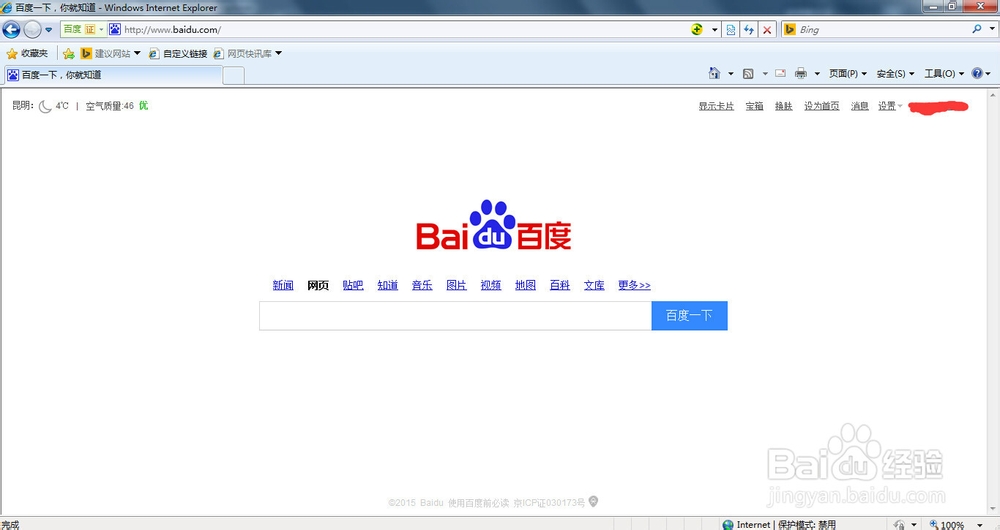This screenshot has height=530, width=1000.
Task: Go back with the browser Back arrow
Action: [11, 29]
